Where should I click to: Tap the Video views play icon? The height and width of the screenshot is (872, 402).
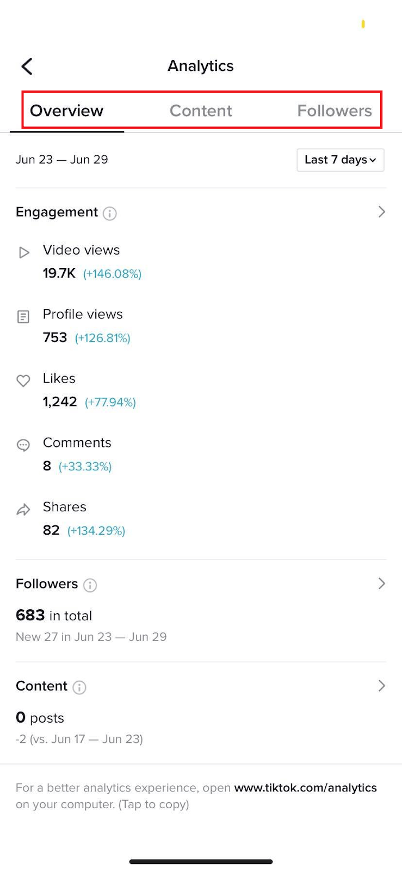click(23, 253)
